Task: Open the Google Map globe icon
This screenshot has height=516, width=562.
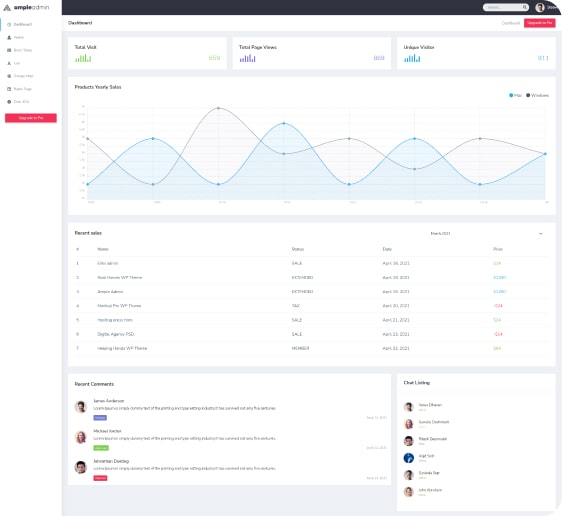Action: [9, 76]
